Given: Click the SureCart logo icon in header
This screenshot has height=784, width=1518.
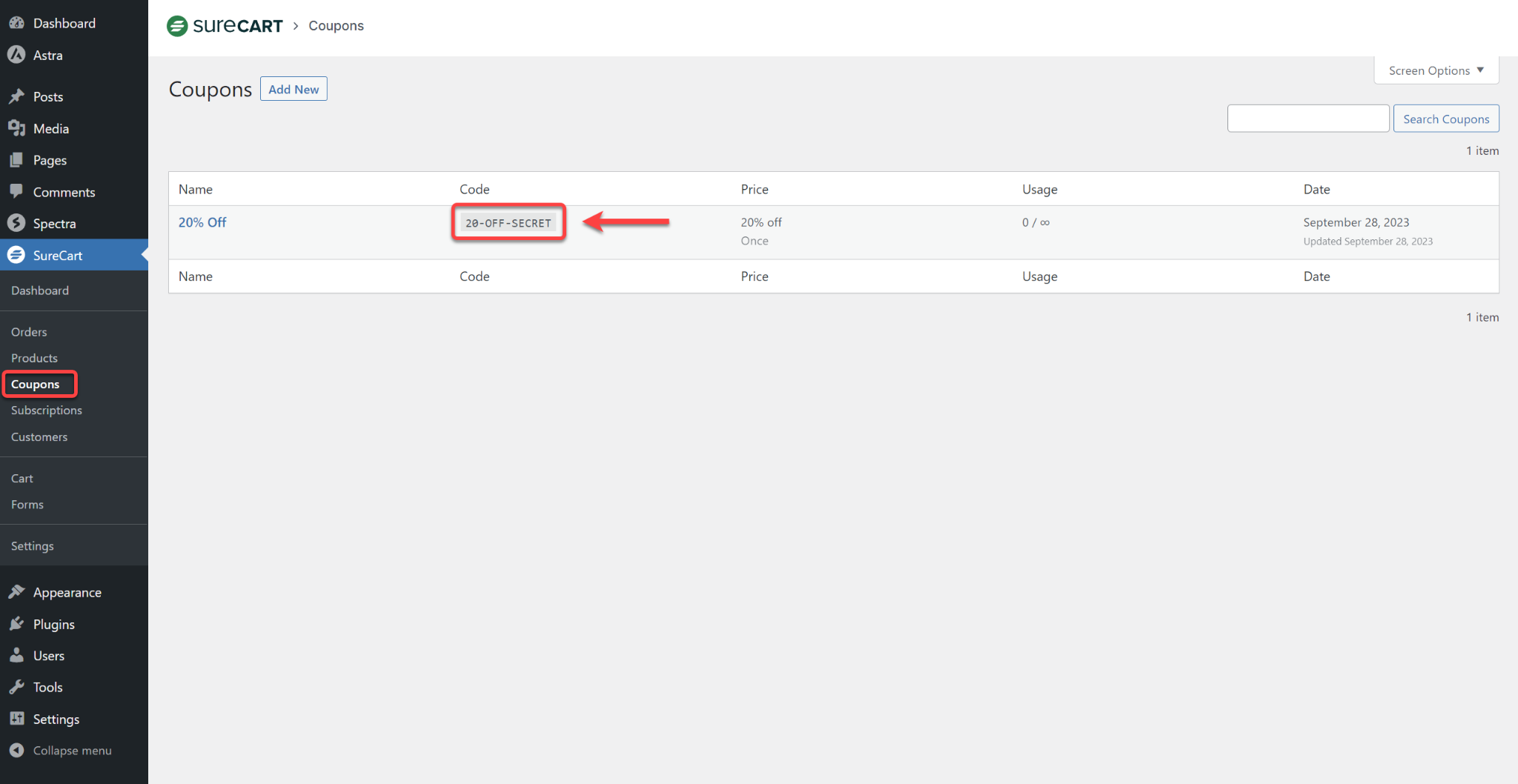Looking at the screenshot, I should [177, 26].
